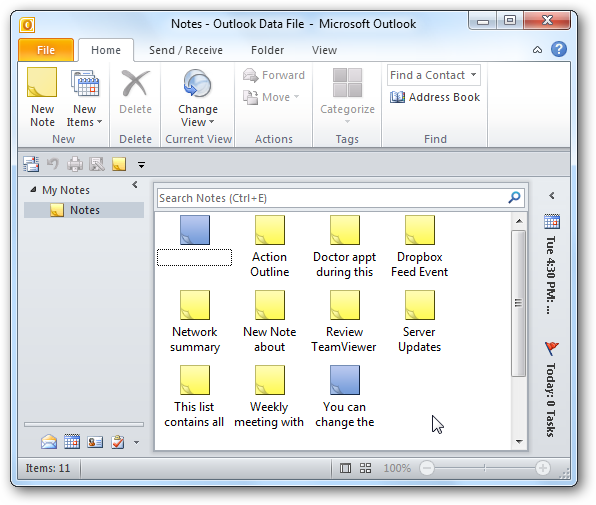
Task: Switch to Tasks in navigation pane
Action: [x=118, y=442]
